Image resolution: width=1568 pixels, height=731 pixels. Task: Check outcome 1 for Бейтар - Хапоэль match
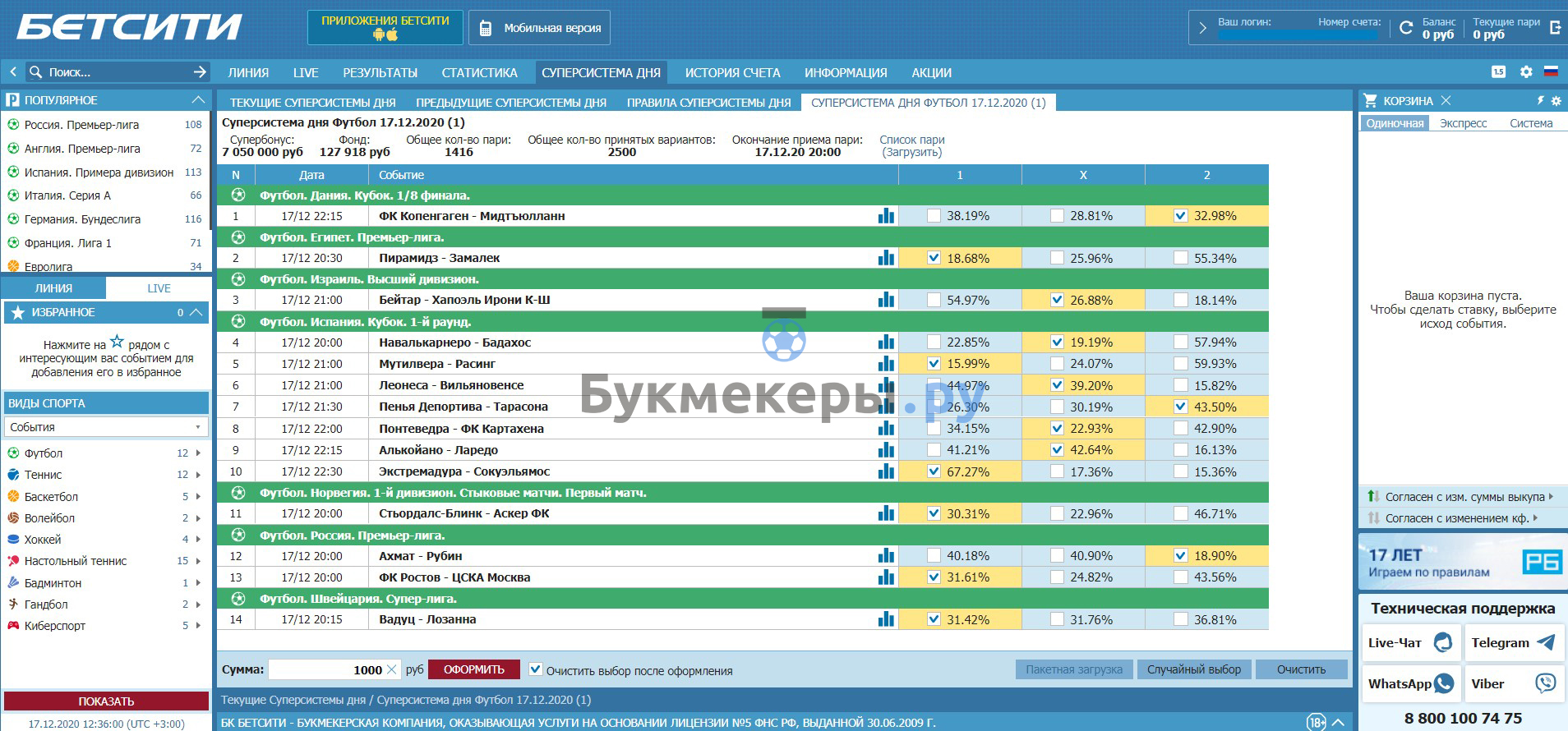pyautogui.click(x=934, y=301)
